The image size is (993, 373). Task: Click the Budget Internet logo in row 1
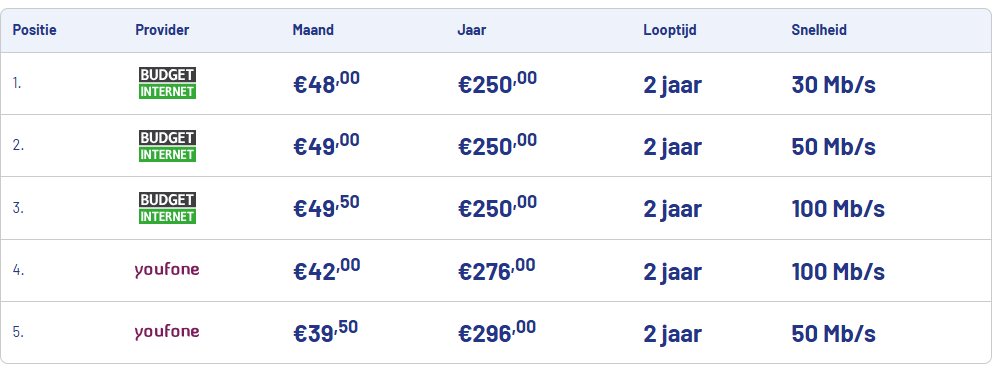167,84
